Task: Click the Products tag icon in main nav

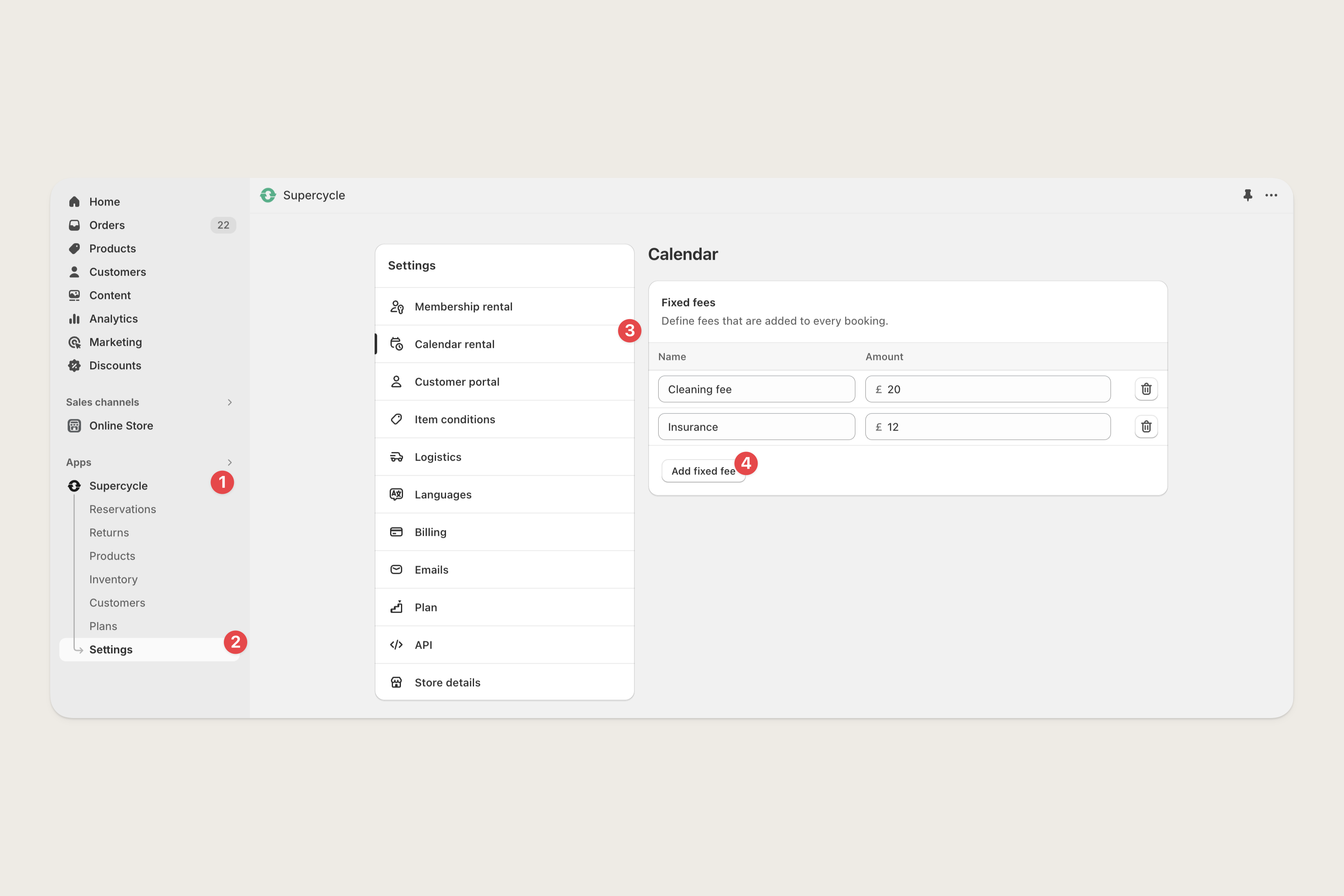Action: [x=74, y=249]
